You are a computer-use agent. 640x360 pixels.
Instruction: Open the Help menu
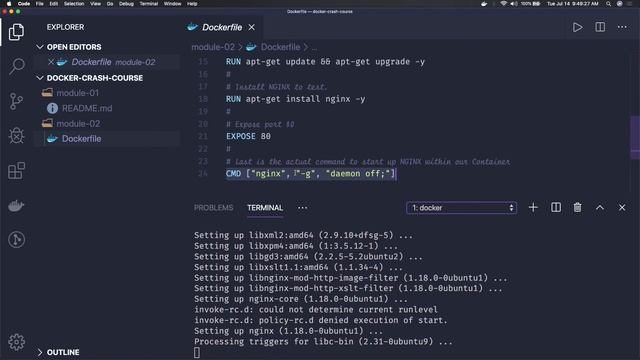(x=192, y=4)
